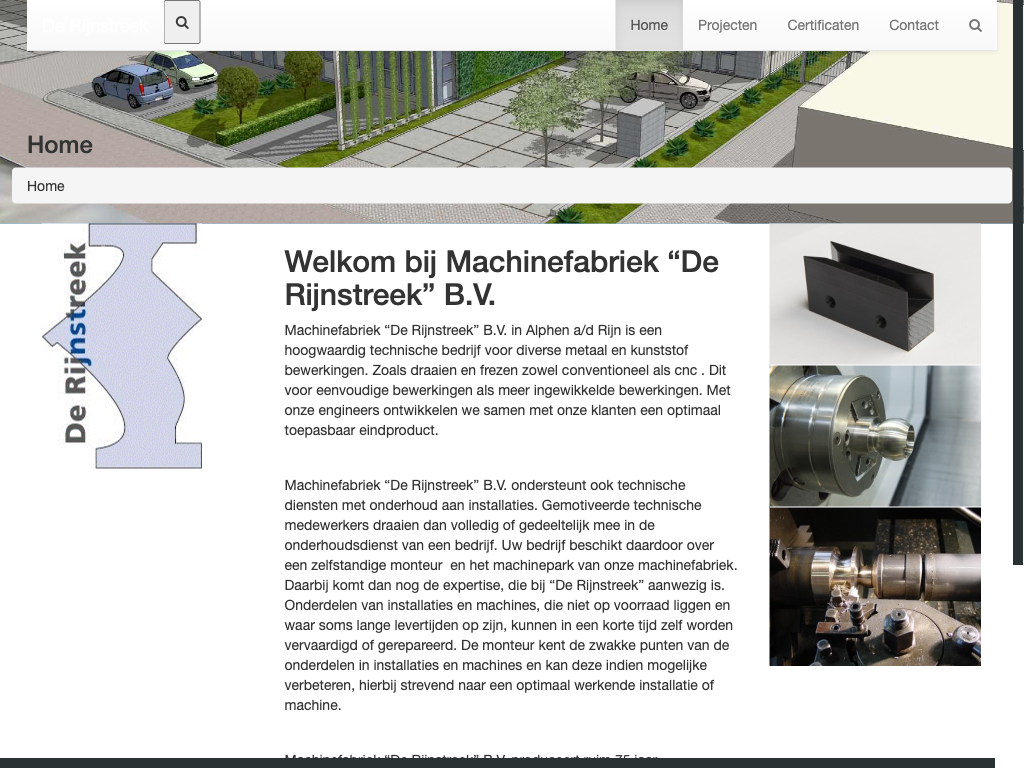The height and width of the screenshot is (768, 1024).
Task: Open the black bracket part photo
Action: pos(874,293)
